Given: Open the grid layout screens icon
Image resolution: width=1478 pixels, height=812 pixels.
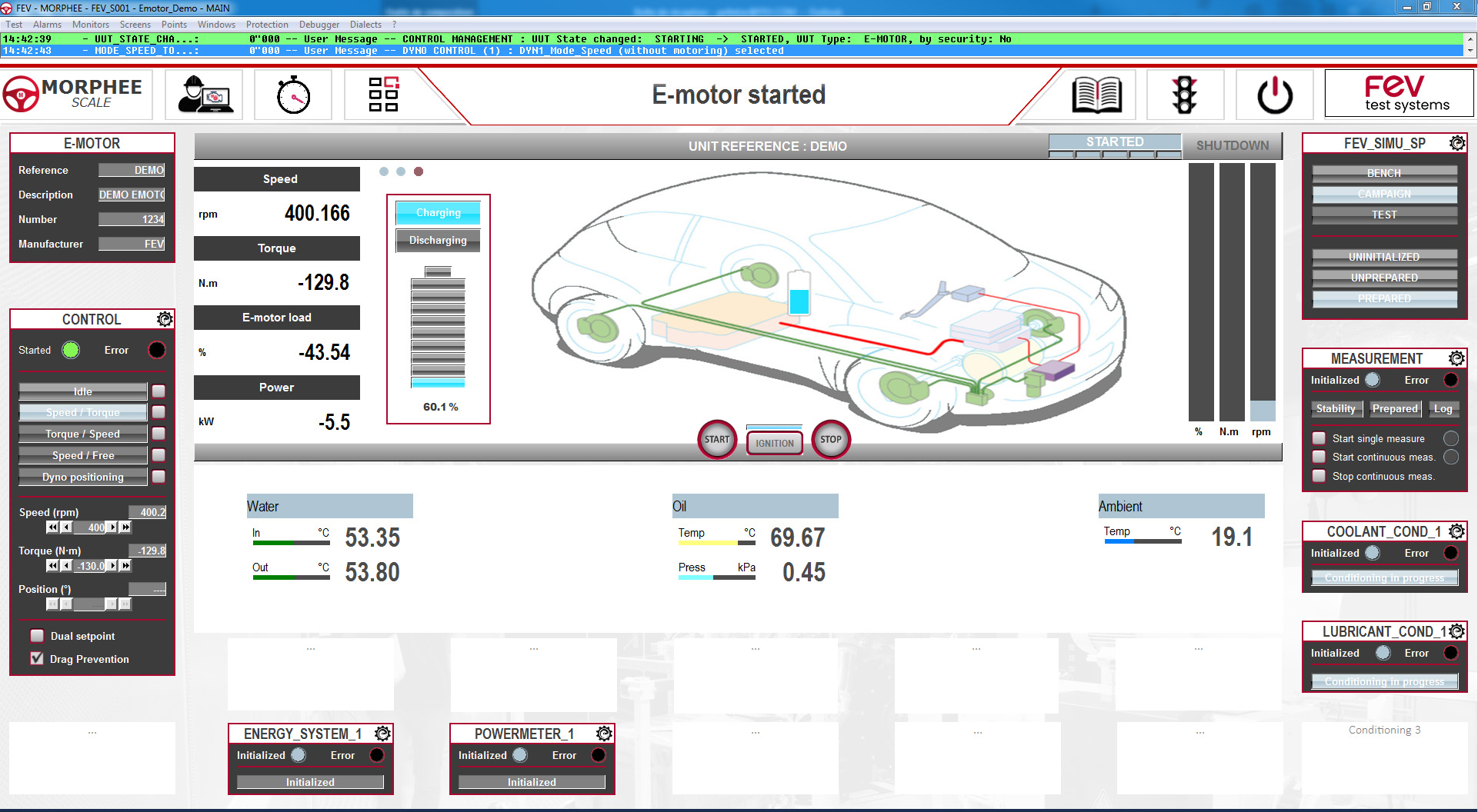Looking at the screenshot, I should click(x=383, y=95).
